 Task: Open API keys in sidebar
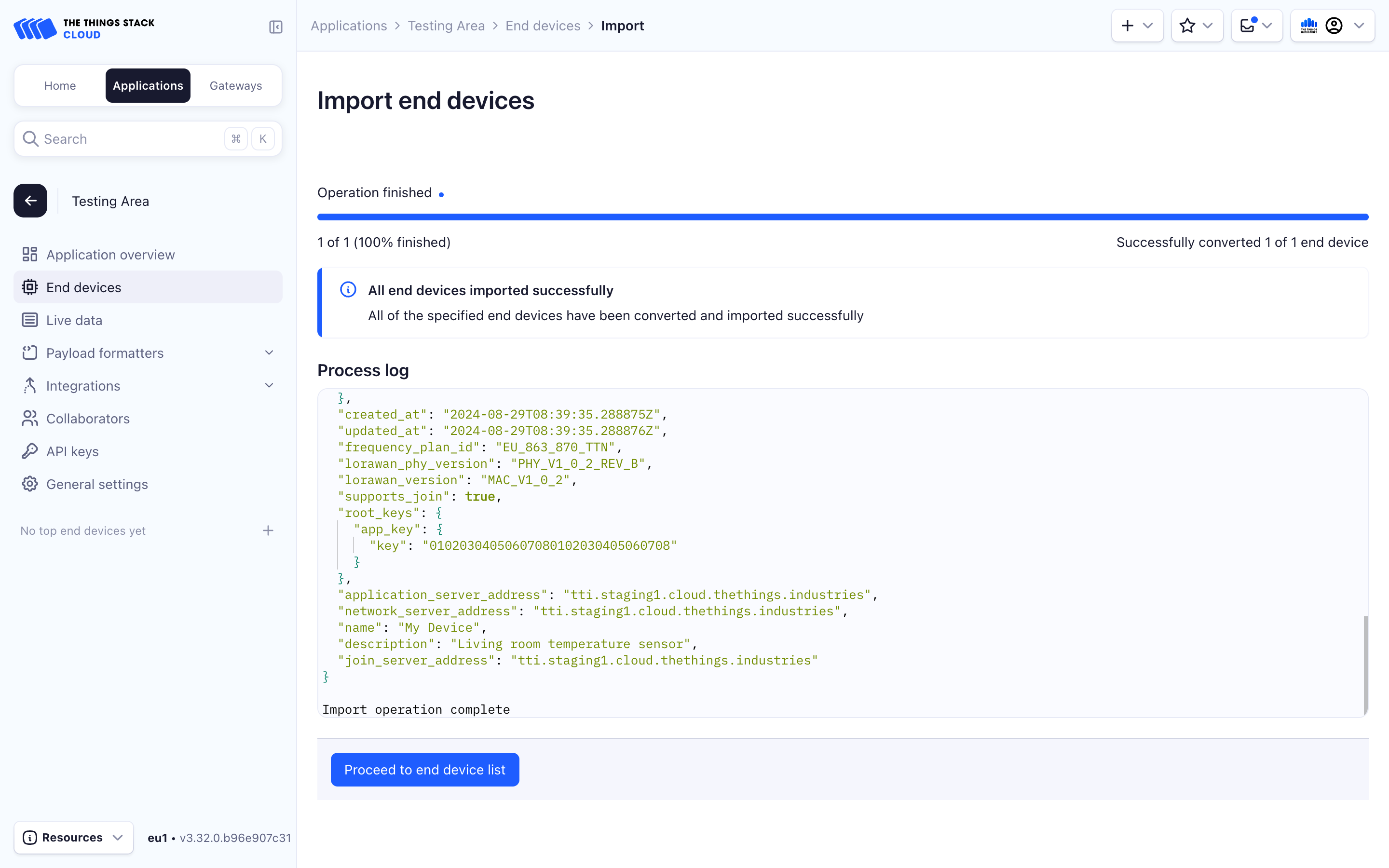pos(72,452)
